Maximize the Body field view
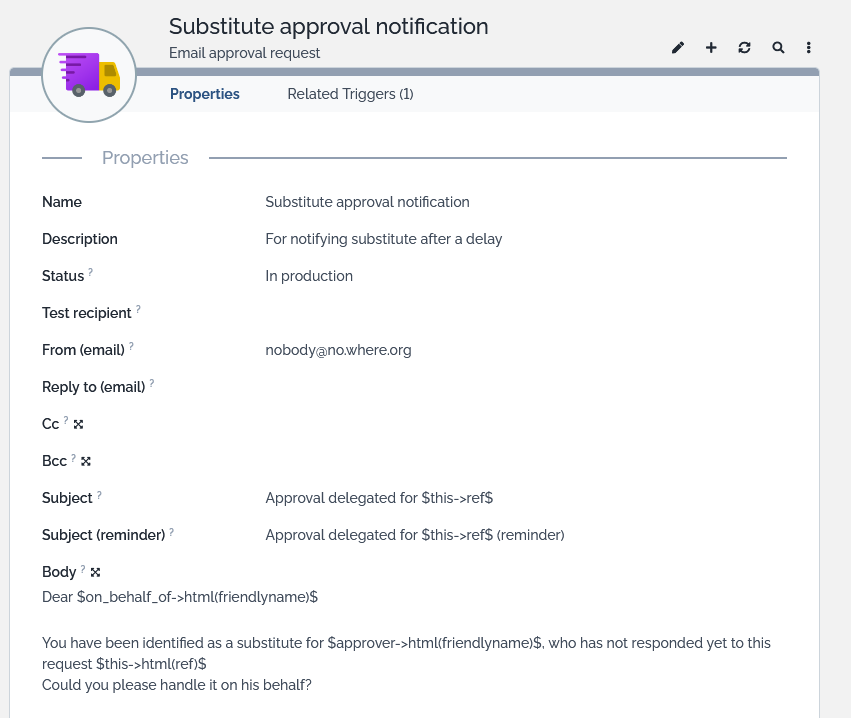 pos(95,573)
